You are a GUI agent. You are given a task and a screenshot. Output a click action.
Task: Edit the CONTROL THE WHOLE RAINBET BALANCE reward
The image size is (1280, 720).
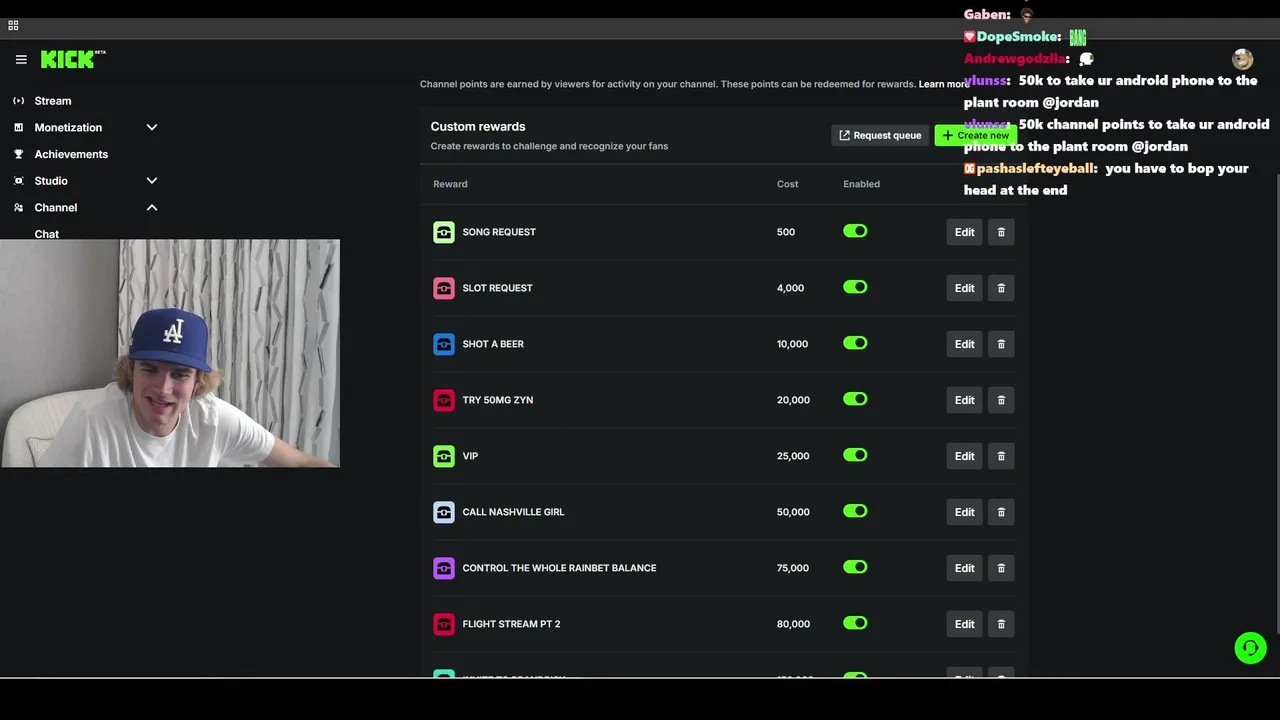(964, 568)
